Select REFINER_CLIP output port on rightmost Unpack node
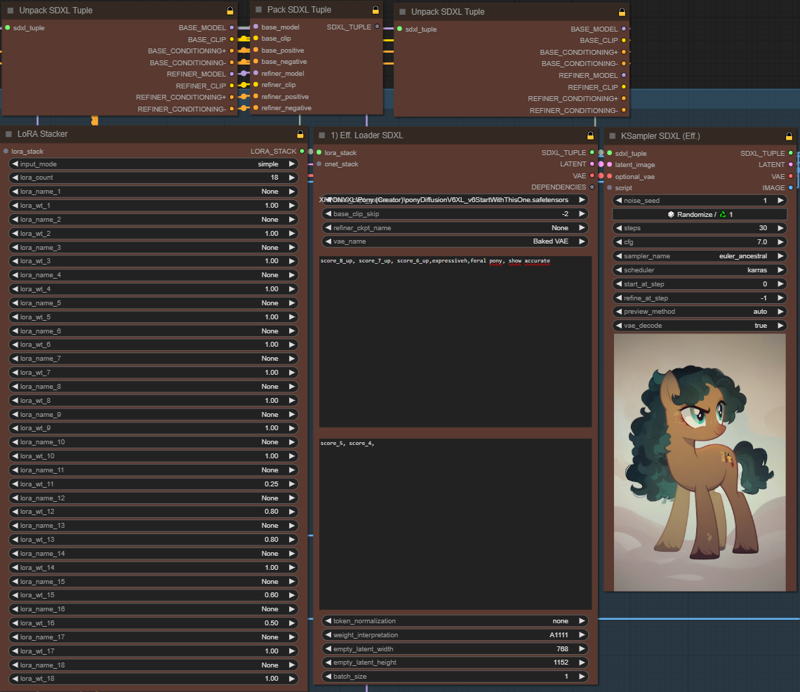Viewport: 800px width, 692px height. [623, 87]
